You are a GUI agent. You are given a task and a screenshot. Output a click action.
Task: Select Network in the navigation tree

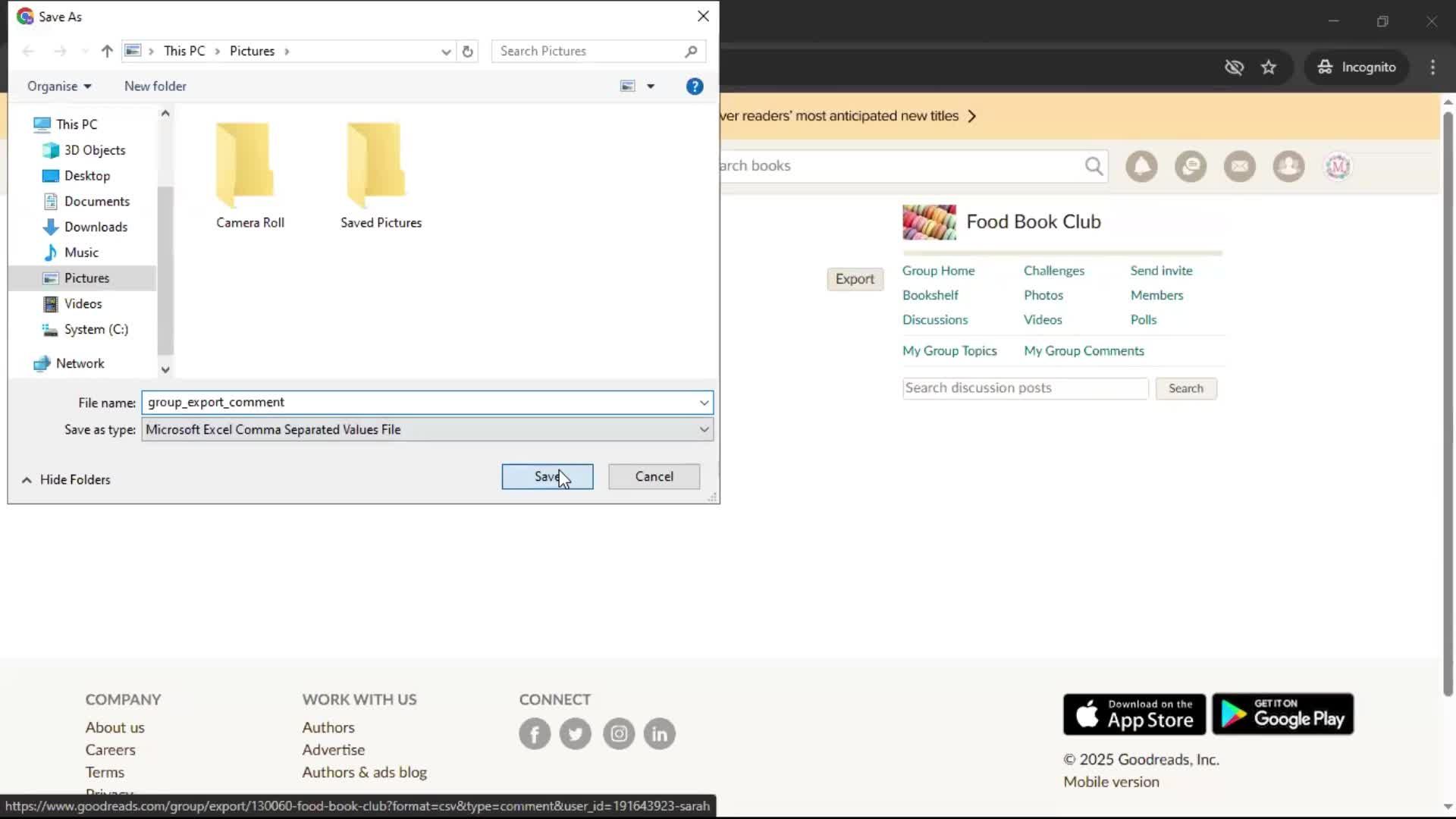point(80,363)
